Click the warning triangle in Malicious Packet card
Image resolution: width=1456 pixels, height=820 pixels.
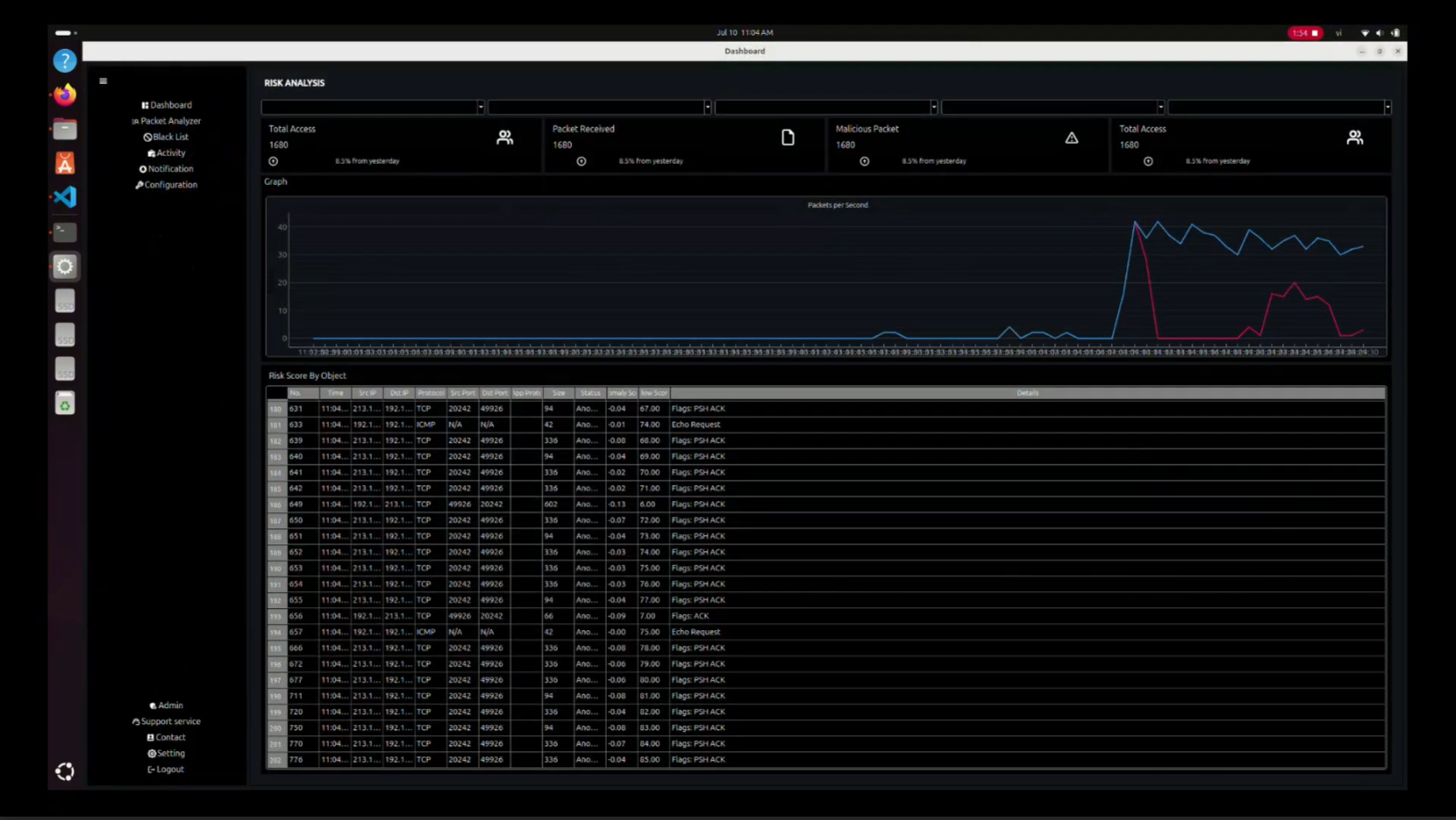(1072, 137)
